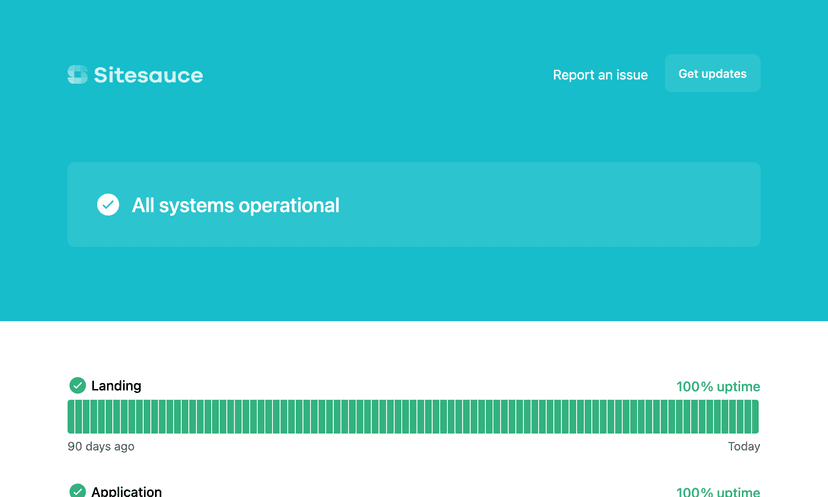The image size is (828, 497).
Task: Click the rightmost bar in Landing uptime chart
Action: point(755,417)
